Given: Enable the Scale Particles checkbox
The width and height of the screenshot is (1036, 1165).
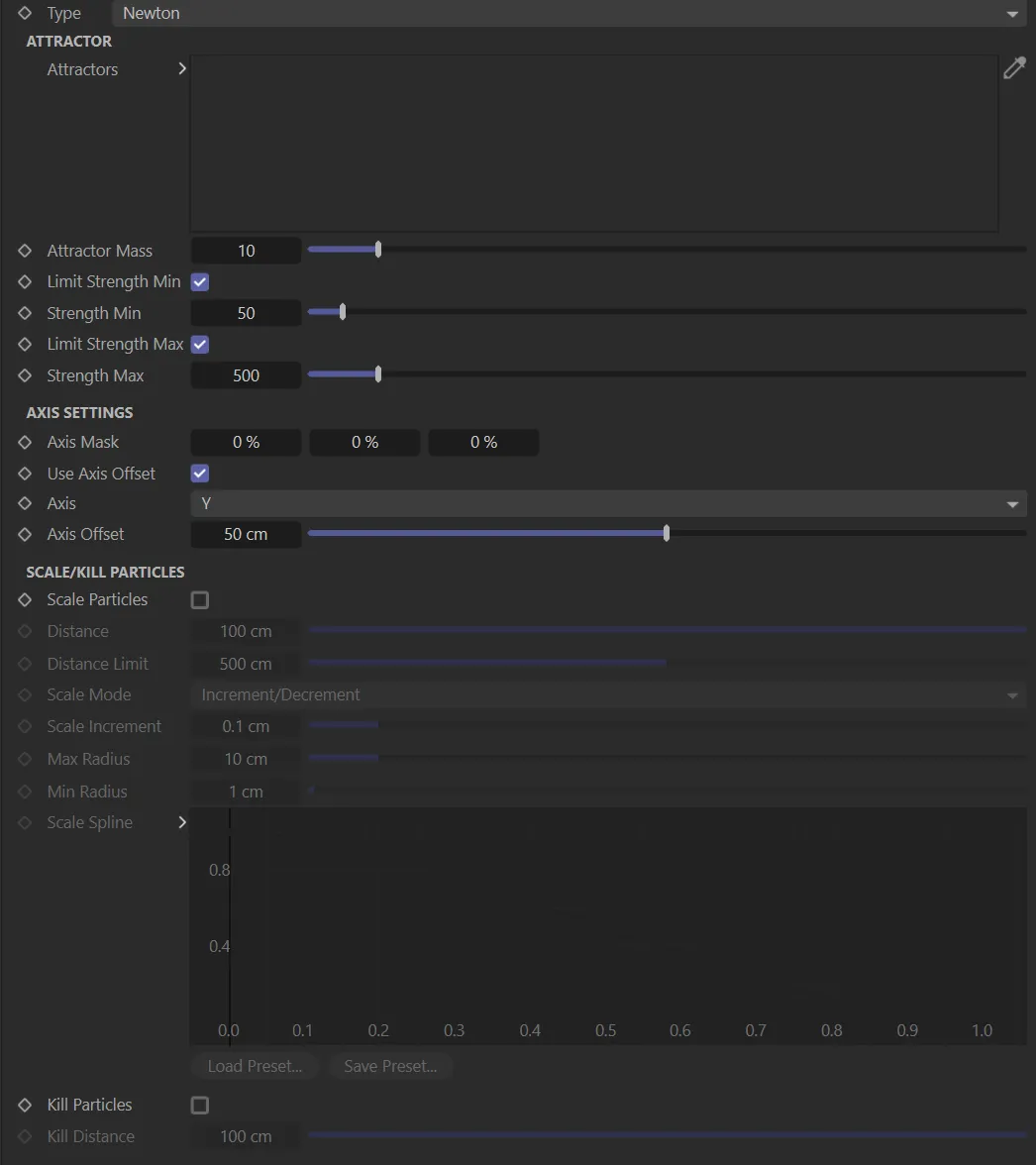Looking at the screenshot, I should click(200, 600).
